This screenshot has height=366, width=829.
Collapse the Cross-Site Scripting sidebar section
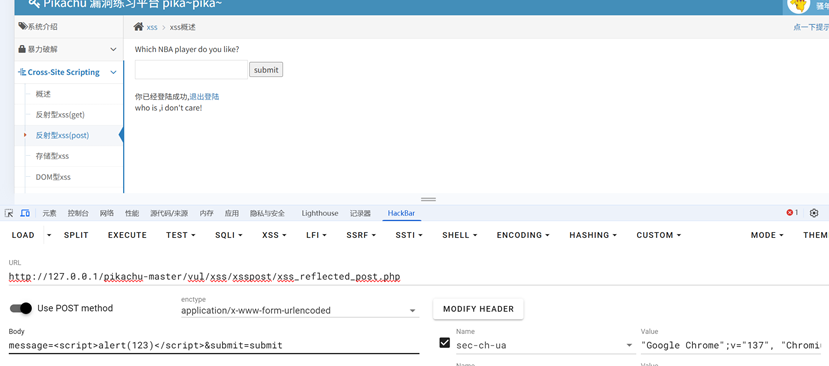click(69, 72)
